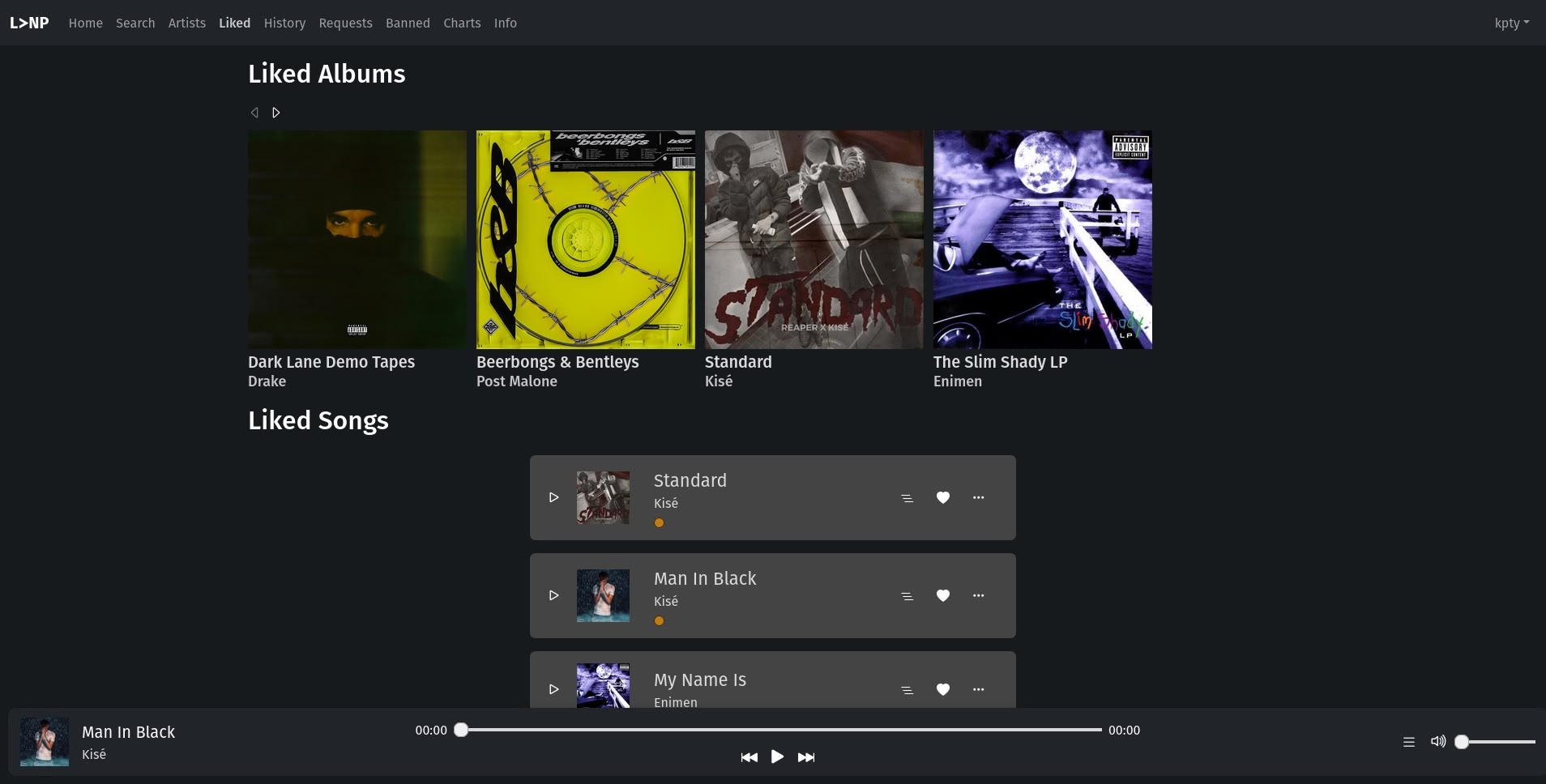Mute audio with the speaker icon

(1438, 741)
